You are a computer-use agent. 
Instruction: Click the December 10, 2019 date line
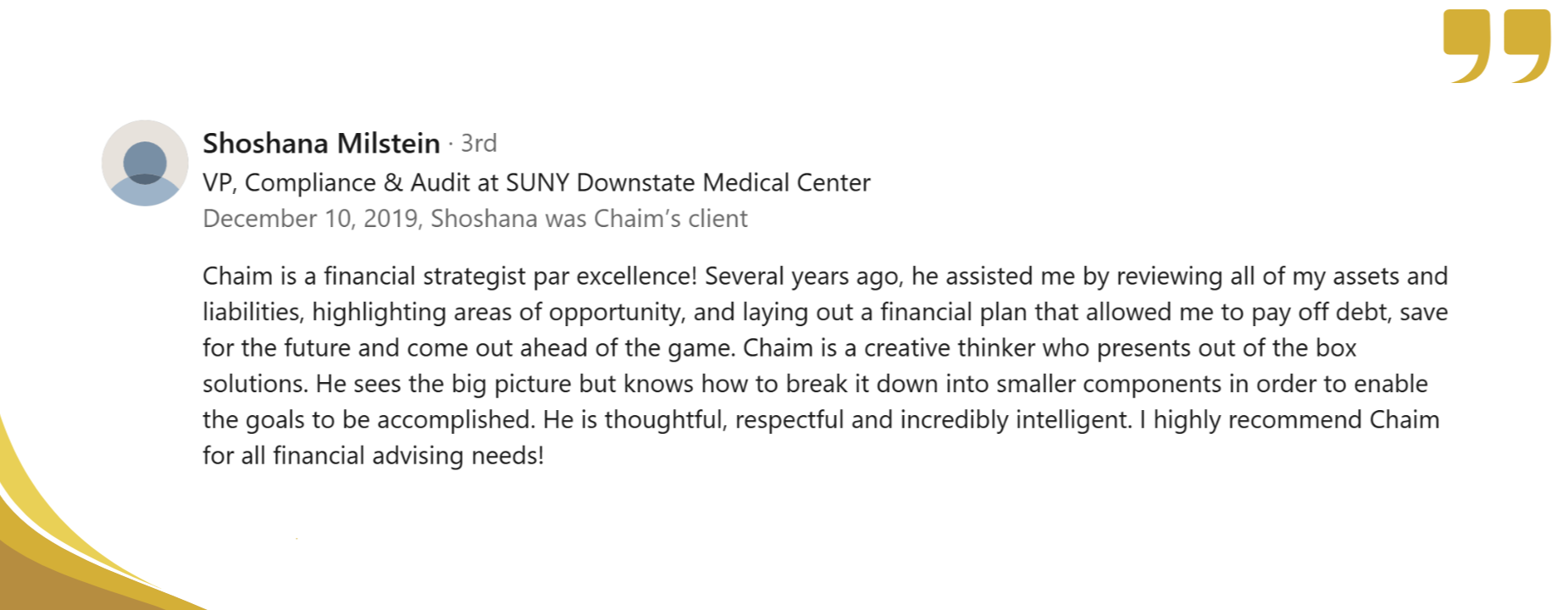(x=475, y=219)
